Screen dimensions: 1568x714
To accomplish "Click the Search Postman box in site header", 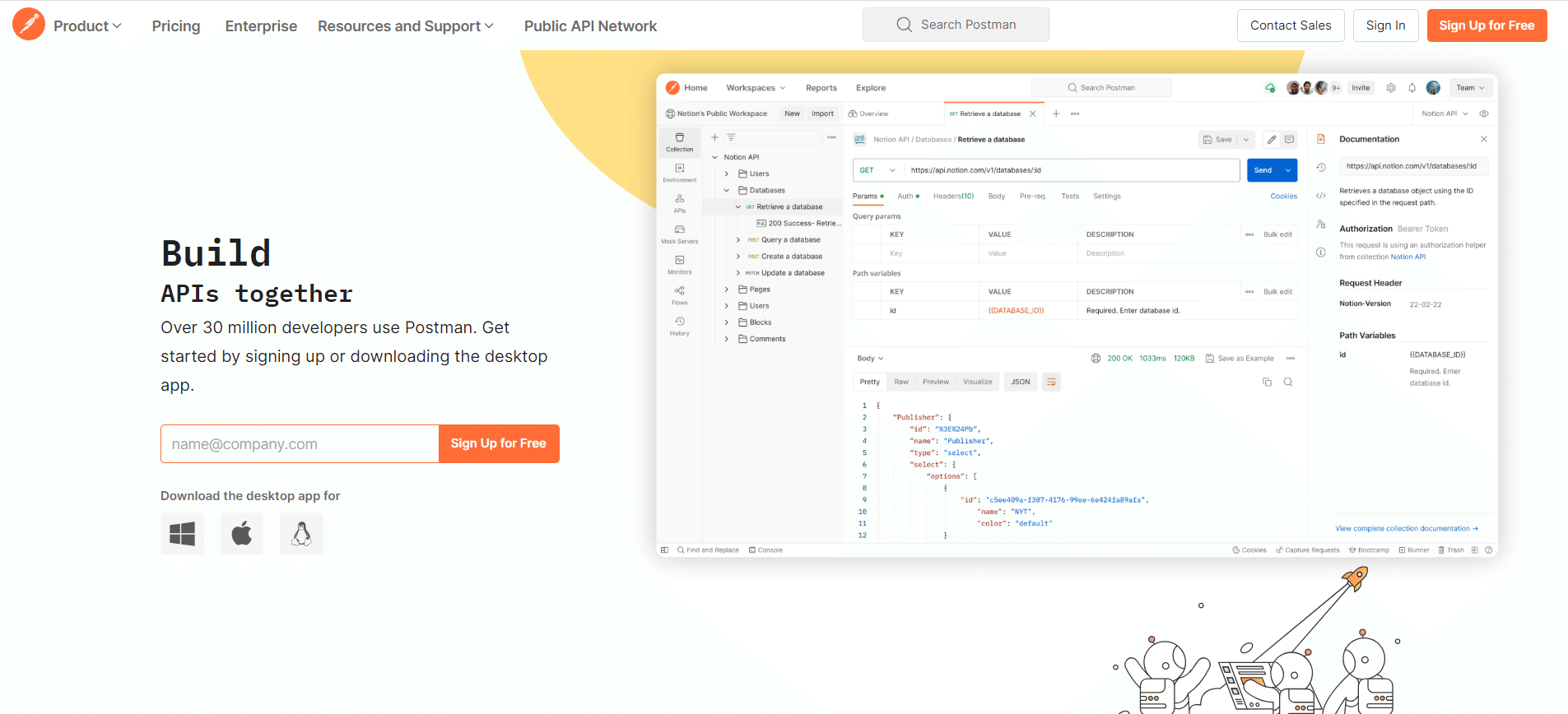I will (x=956, y=25).
